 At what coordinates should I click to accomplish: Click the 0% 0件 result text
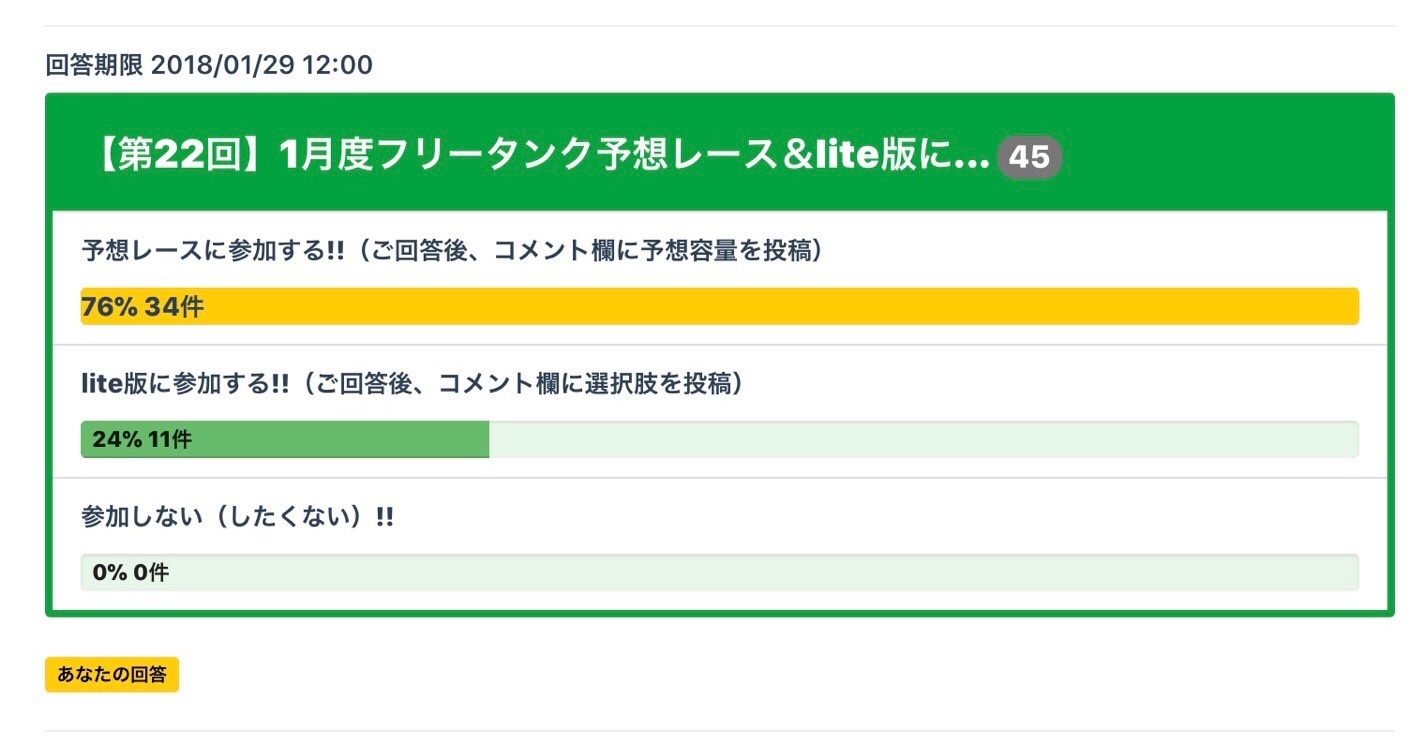click(x=130, y=573)
